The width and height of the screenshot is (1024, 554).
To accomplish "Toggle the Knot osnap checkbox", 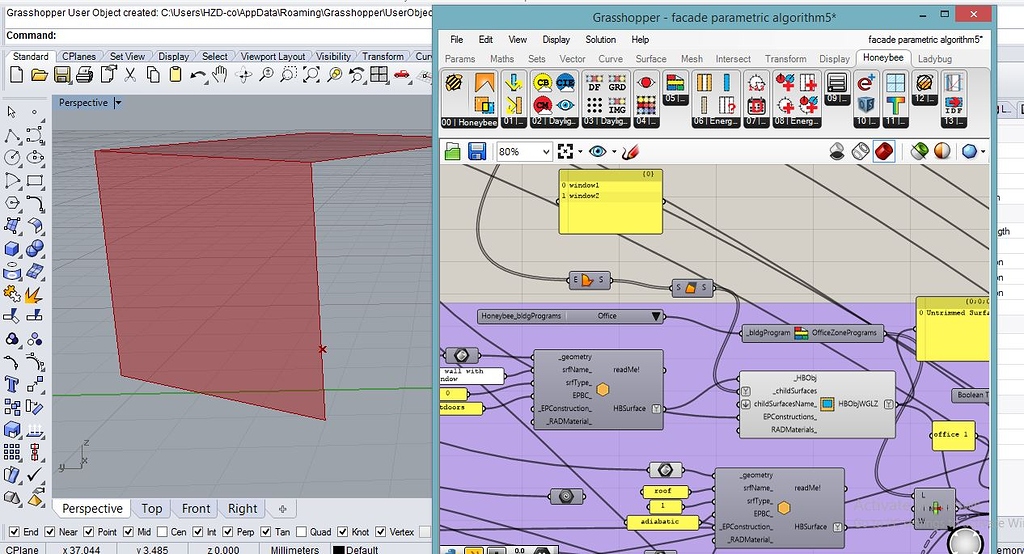I will [x=342, y=532].
